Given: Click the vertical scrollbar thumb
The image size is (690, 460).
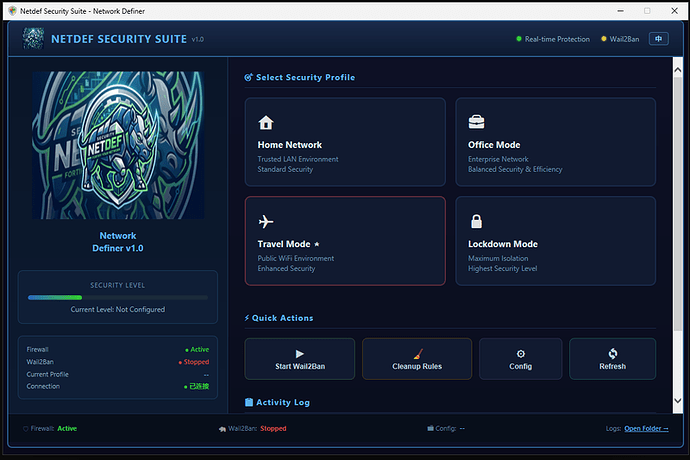Looking at the screenshot, I should pos(678,204).
